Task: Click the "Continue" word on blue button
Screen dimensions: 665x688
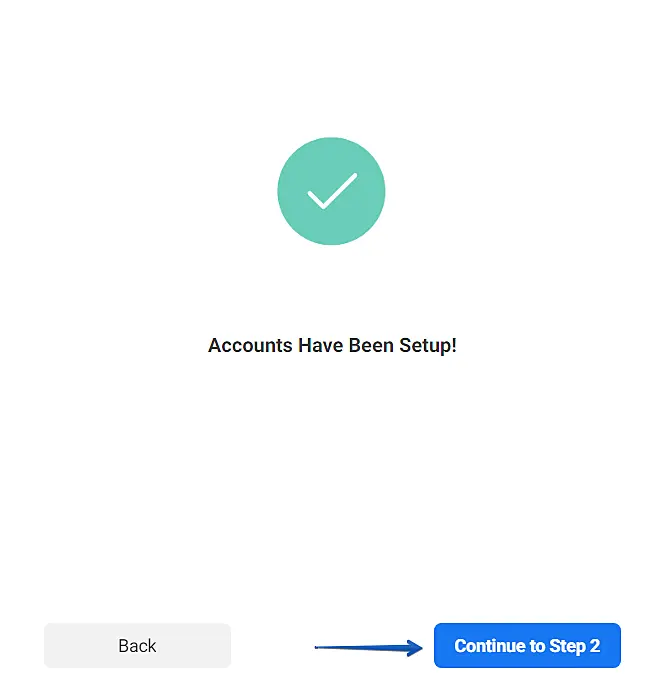Action: click(x=490, y=646)
